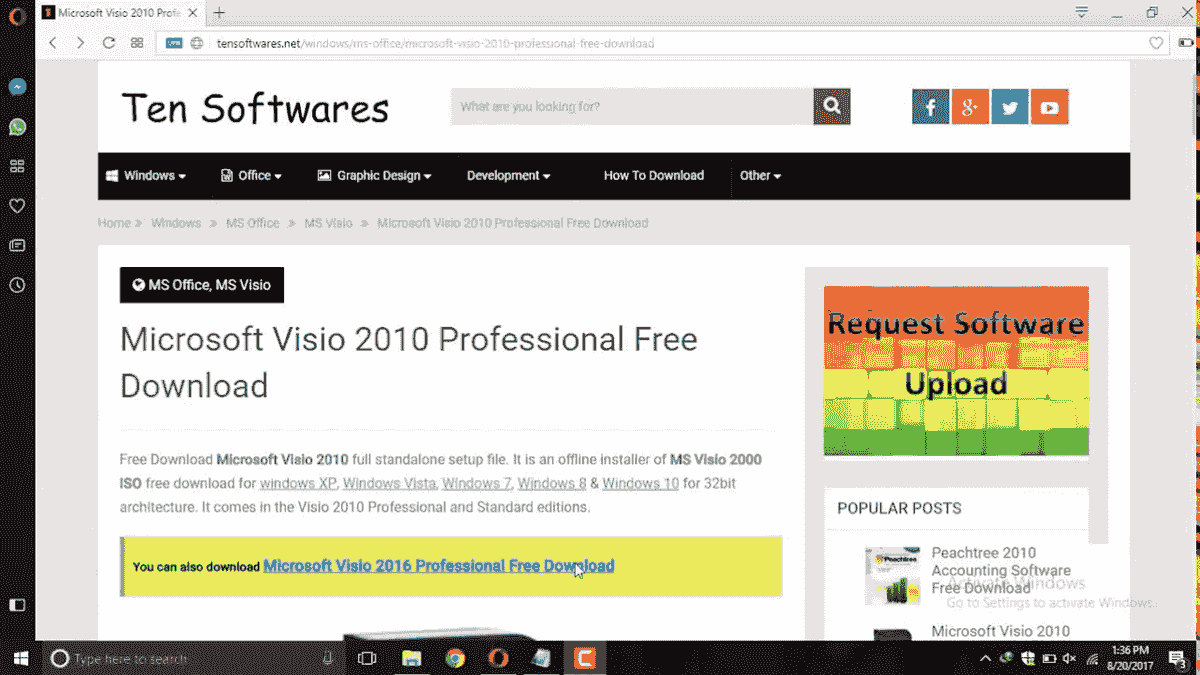Click the Request Software Upload banner
This screenshot has height=675, width=1200.
(x=956, y=371)
